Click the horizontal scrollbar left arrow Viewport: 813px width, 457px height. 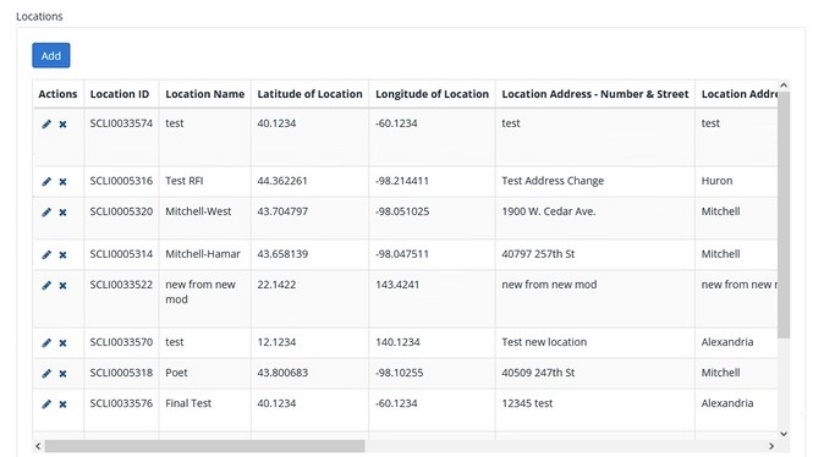click(38, 446)
